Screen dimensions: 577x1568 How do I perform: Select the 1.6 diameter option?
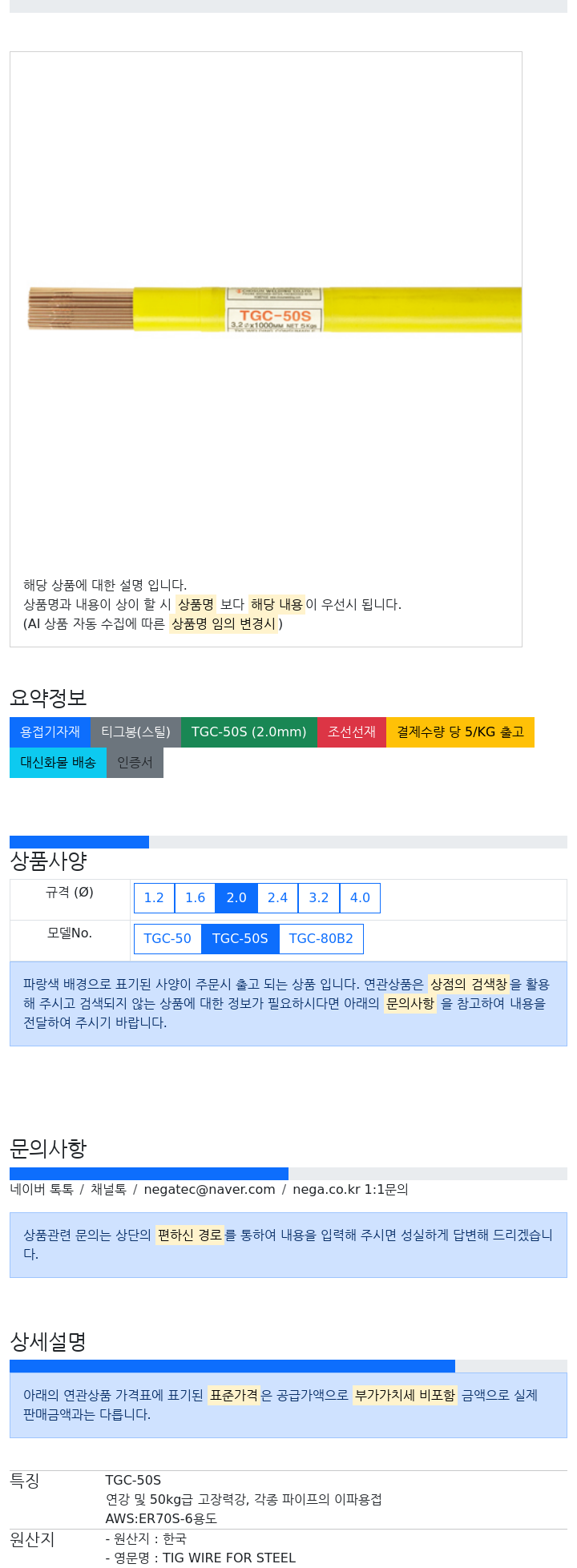(x=196, y=897)
